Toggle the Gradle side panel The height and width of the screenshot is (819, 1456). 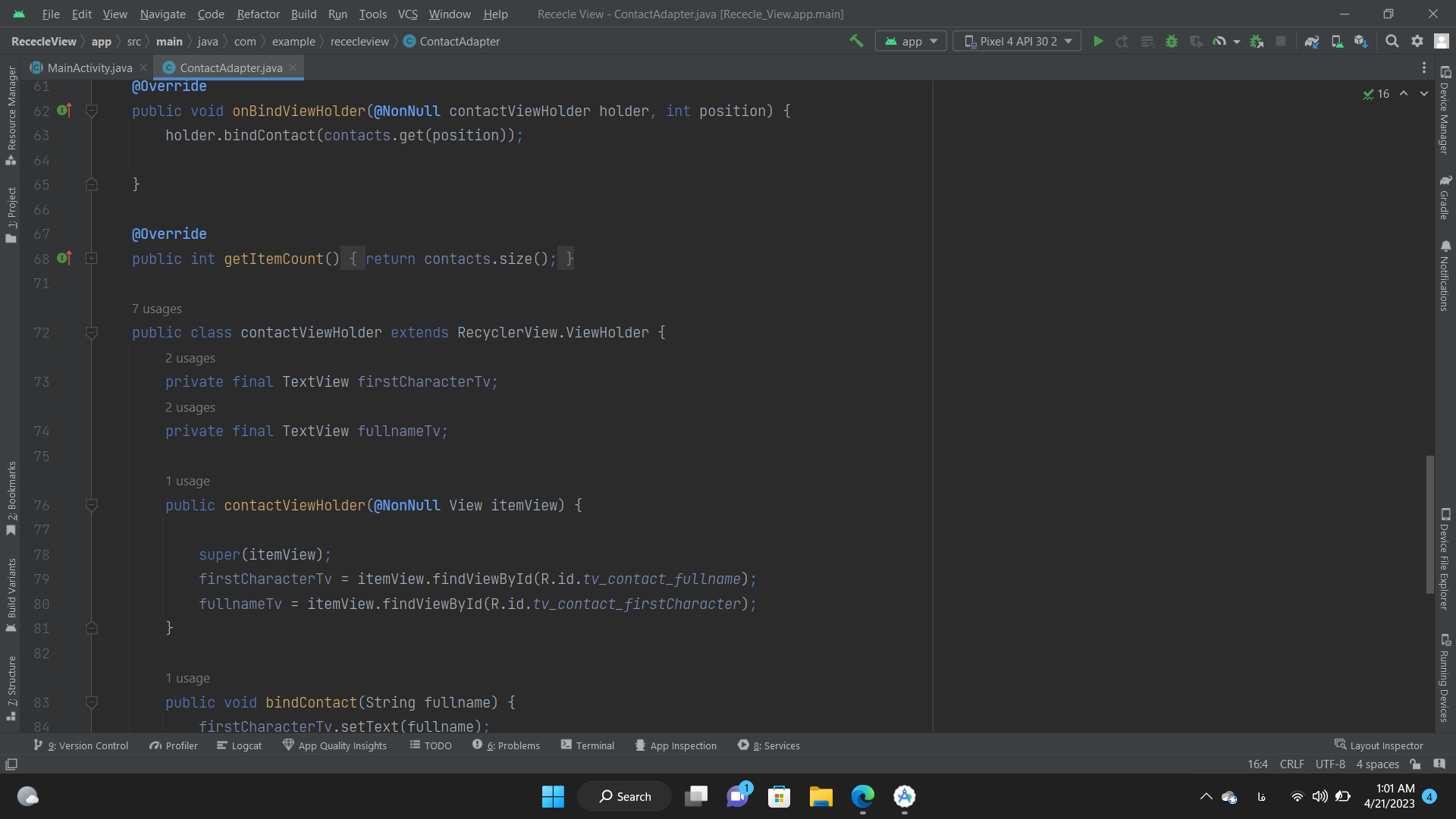coord(1445,196)
